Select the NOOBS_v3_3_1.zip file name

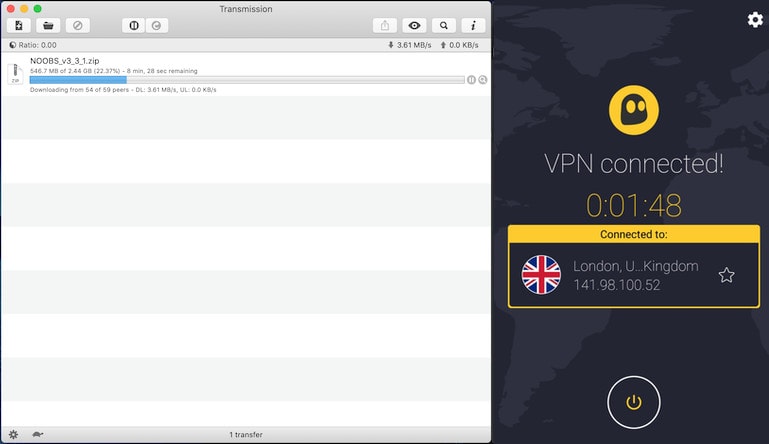pyautogui.click(x=64, y=61)
